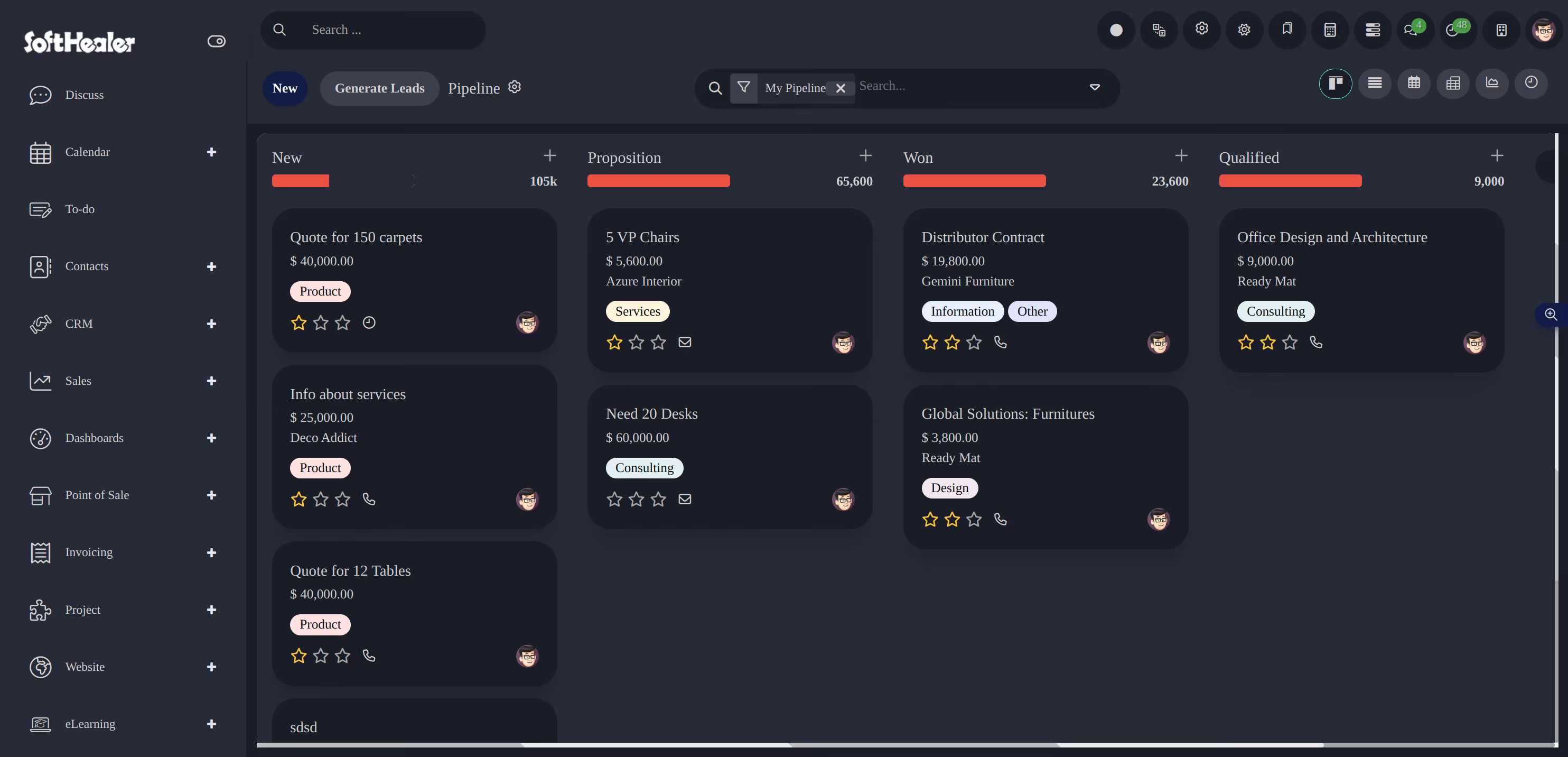Open conversations icon with badge 4

1412,29
